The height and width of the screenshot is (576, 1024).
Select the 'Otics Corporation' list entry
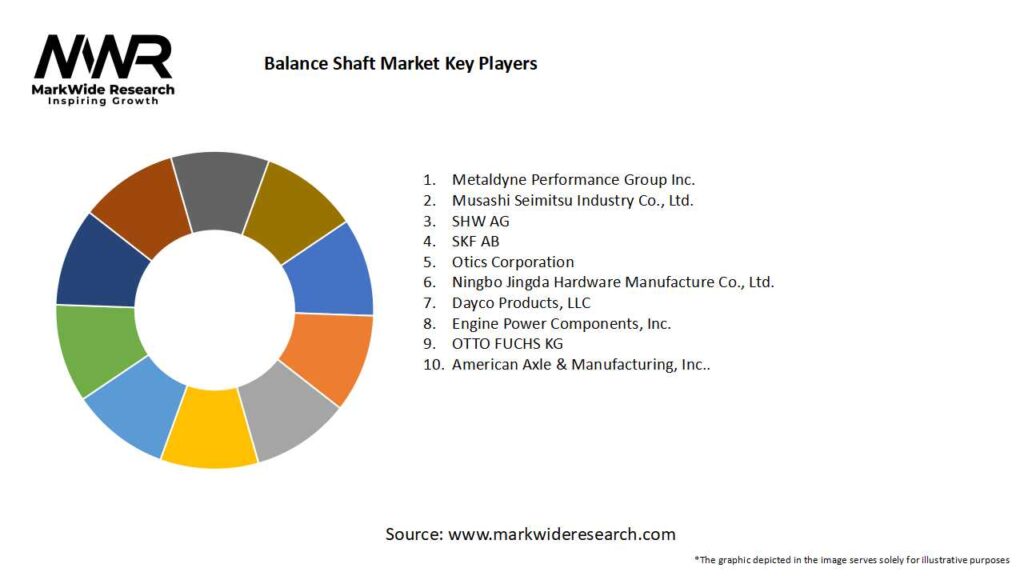513,262
